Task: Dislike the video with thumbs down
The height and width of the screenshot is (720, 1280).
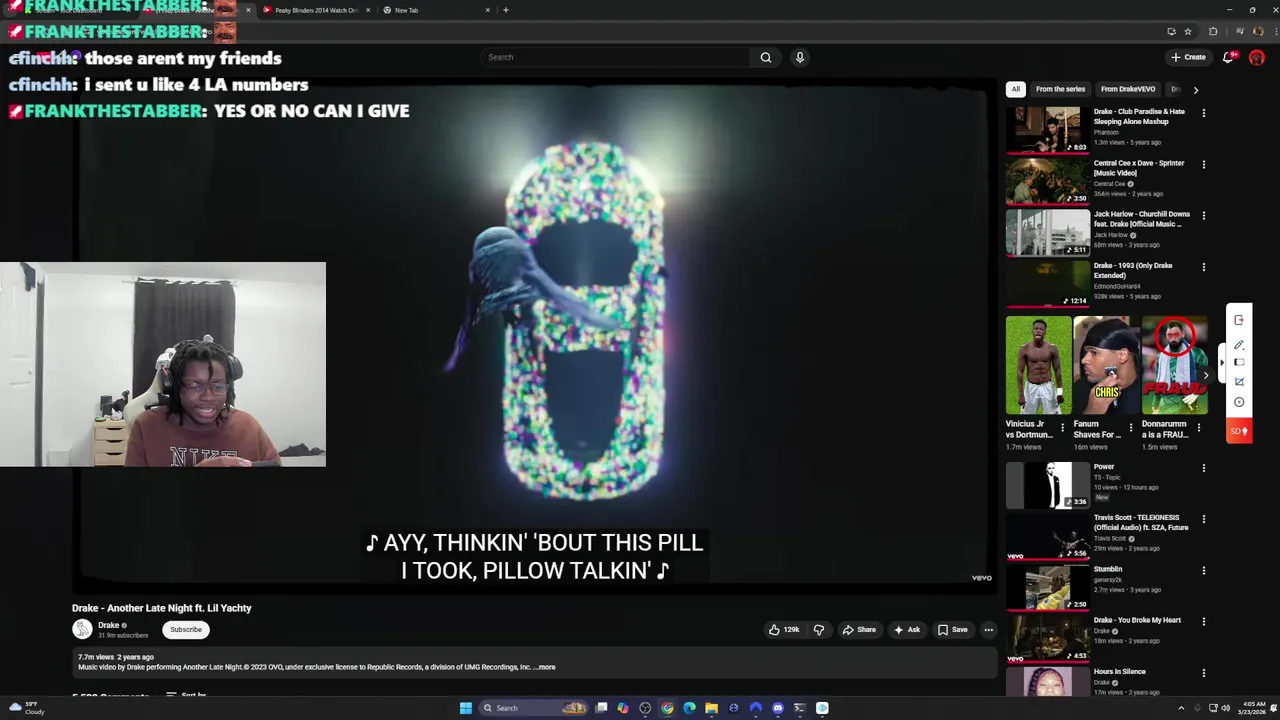Action: [x=819, y=630]
